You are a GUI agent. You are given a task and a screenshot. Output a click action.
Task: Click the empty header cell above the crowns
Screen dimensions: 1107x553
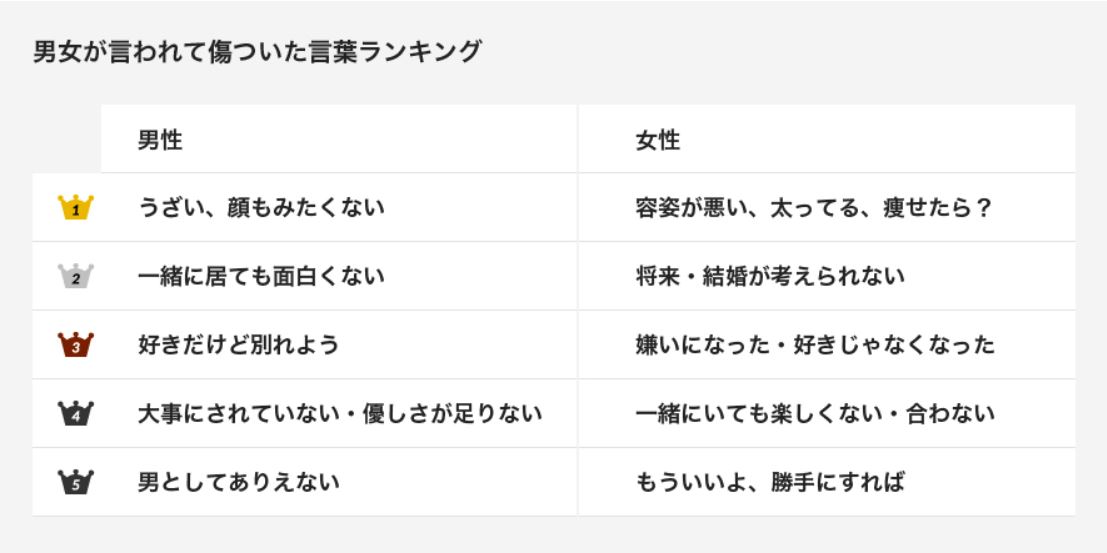point(67,139)
